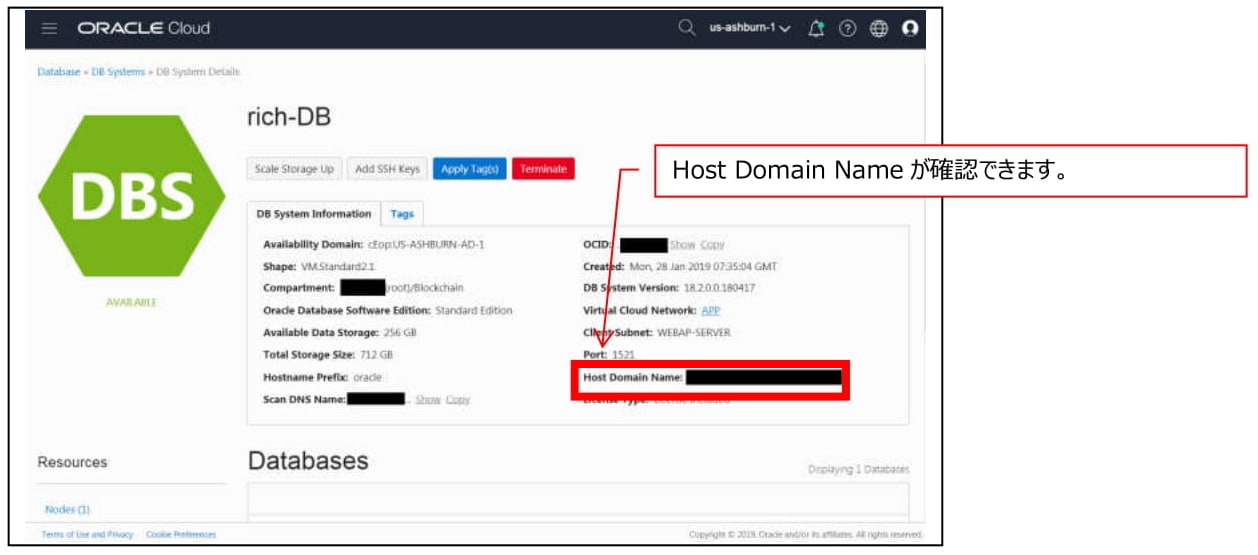This screenshot has height=555, width=1258.
Task: Go to DB Systems breadcrumb link
Action: click(x=118, y=72)
